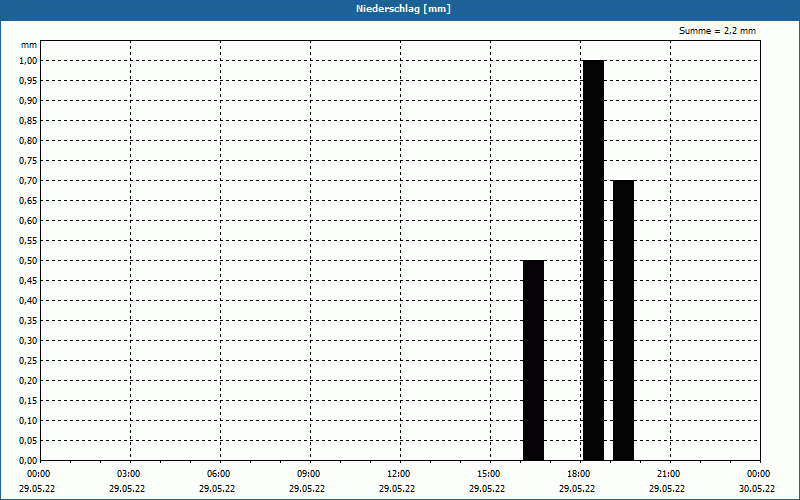
Task: Click the 0,90 y-axis label
Action: click(28, 101)
